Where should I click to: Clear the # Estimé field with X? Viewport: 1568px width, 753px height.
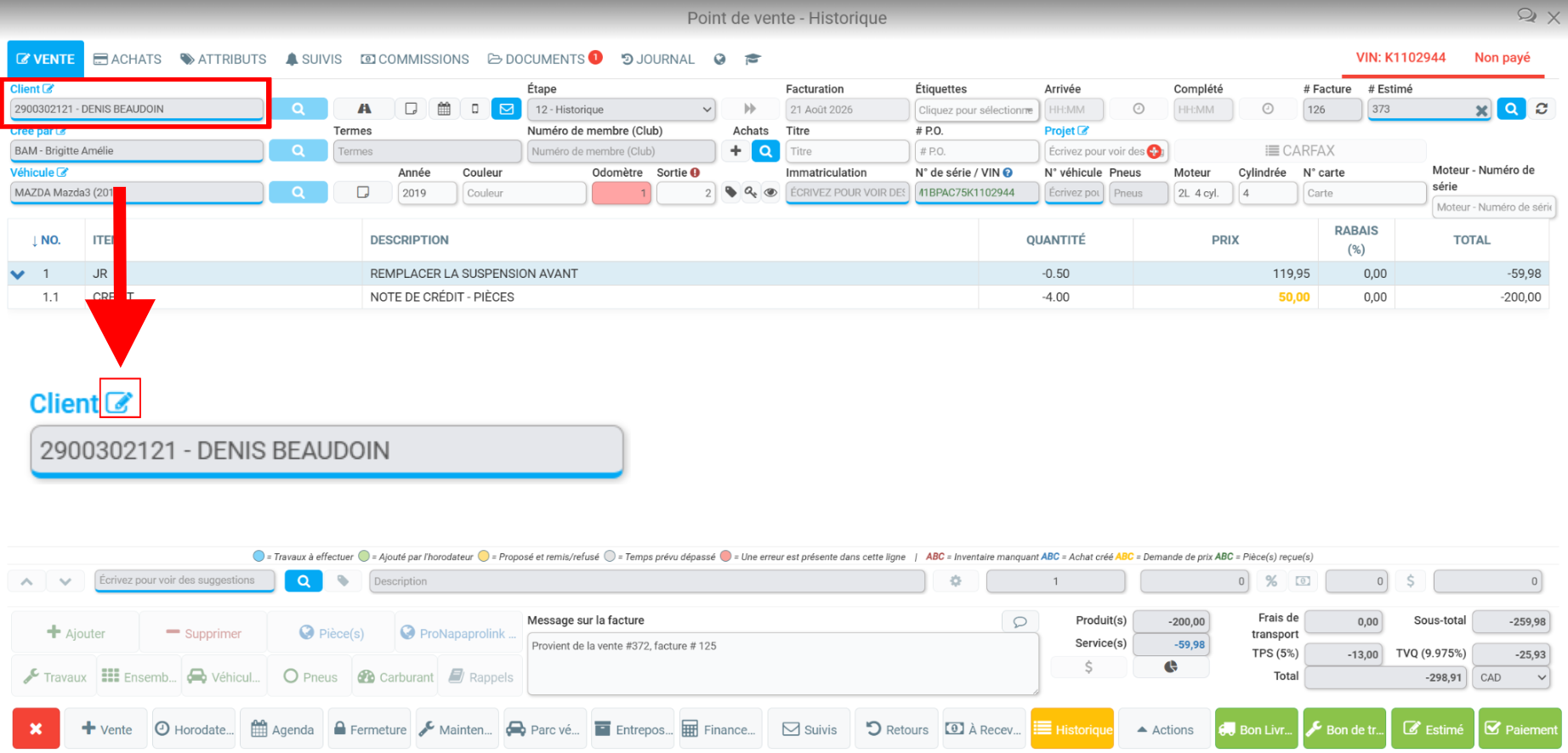[1481, 110]
